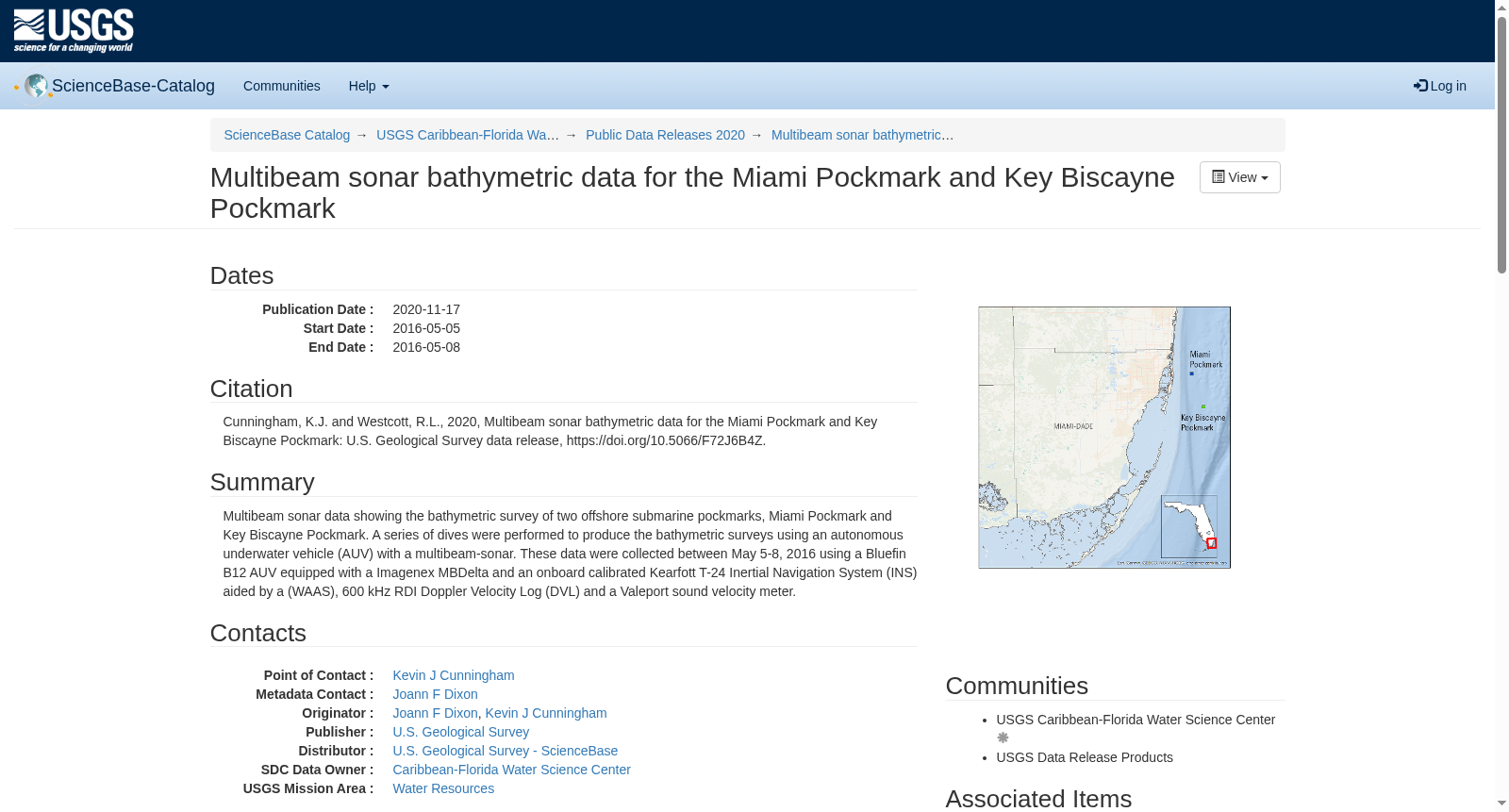
Task: Open Kevin J Cunningham point of contact
Action: click(454, 675)
